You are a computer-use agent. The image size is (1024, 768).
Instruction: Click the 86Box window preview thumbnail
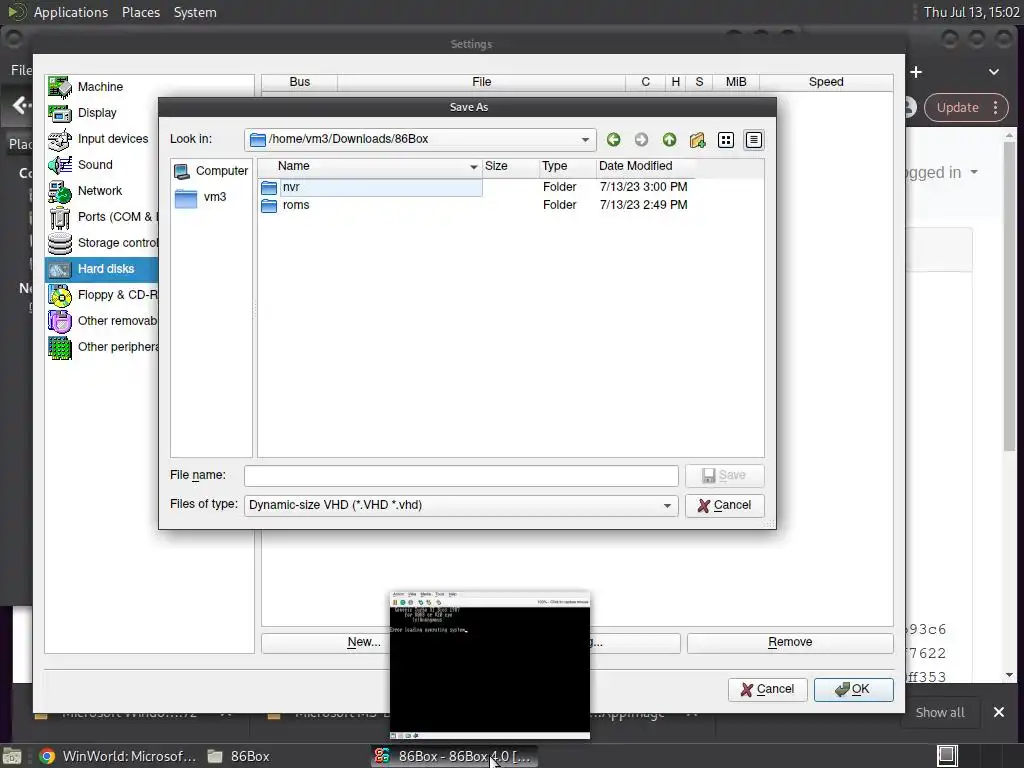tap(490, 665)
